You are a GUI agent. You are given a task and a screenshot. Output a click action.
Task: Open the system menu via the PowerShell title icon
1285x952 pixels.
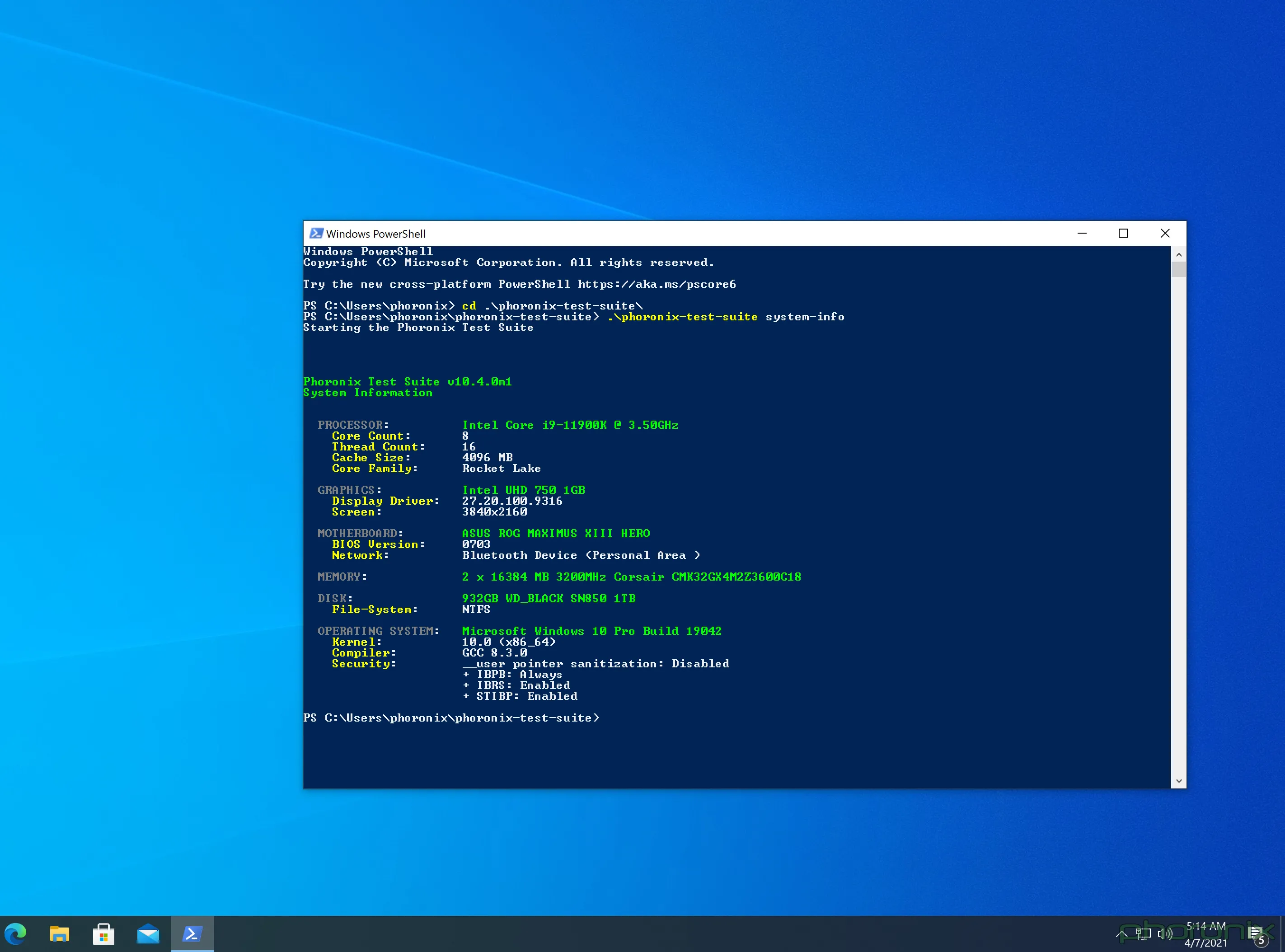tap(316, 234)
